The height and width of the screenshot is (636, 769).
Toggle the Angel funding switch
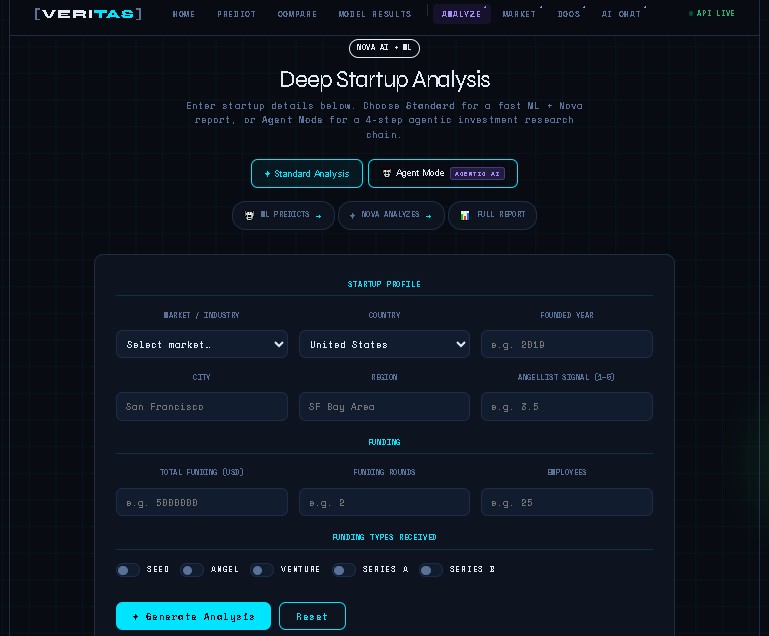click(x=192, y=570)
